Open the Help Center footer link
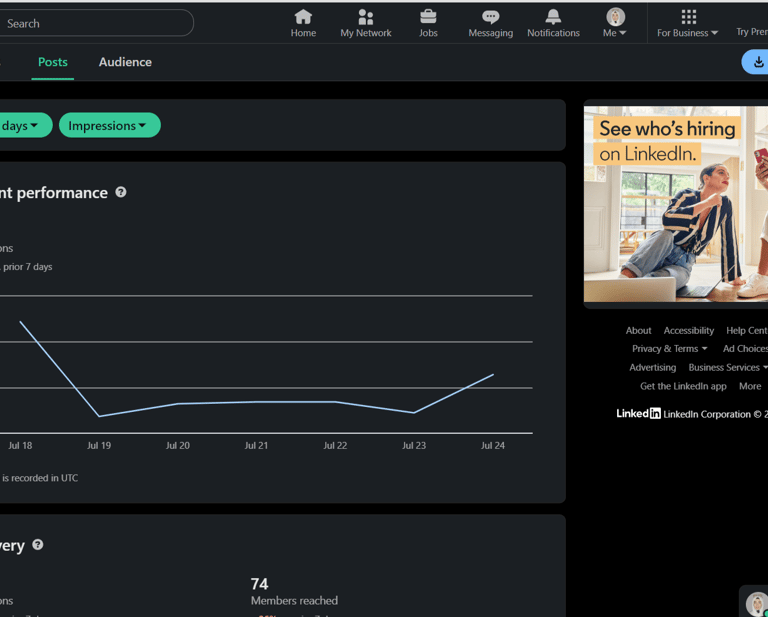The image size is (768, 617). click(x=747, y=331)
